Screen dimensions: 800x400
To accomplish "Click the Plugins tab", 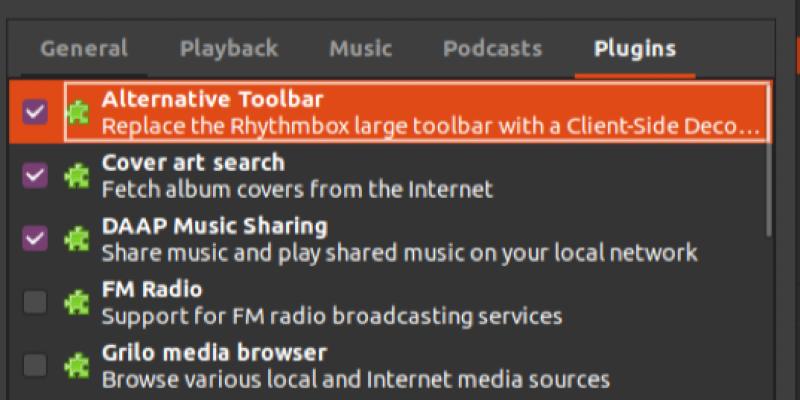I will (635, 49).
